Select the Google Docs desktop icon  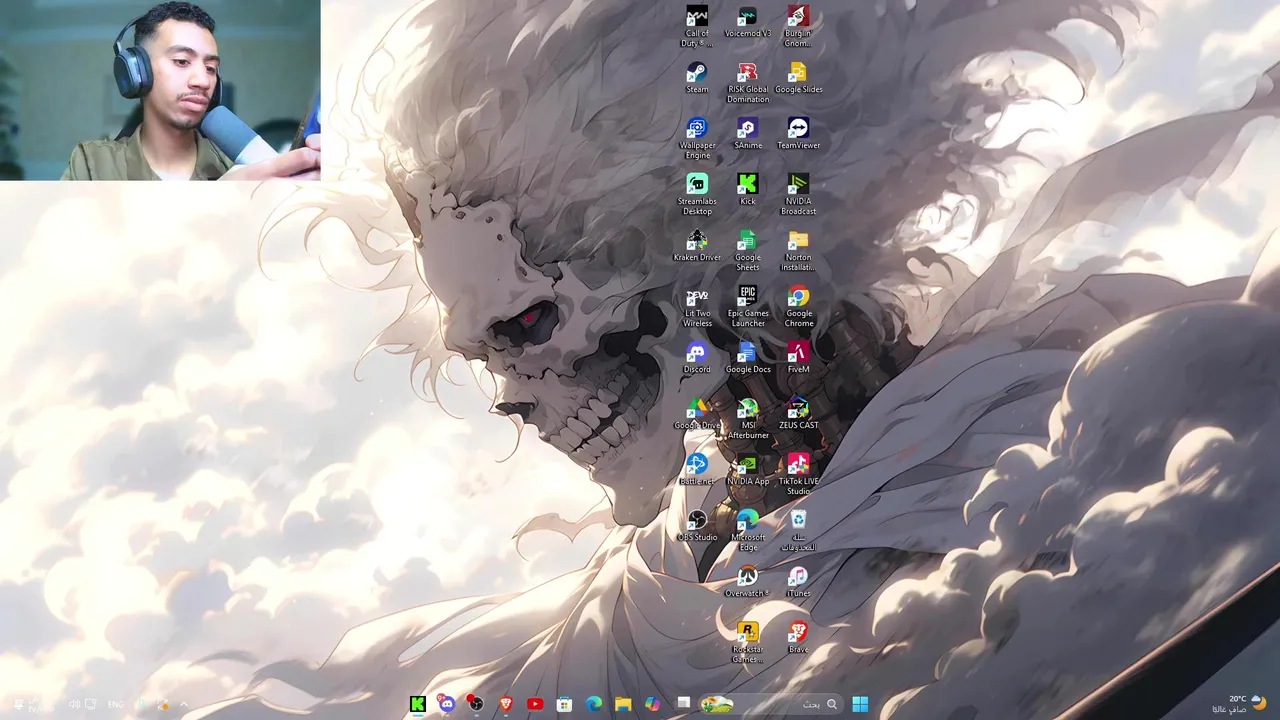748,358
